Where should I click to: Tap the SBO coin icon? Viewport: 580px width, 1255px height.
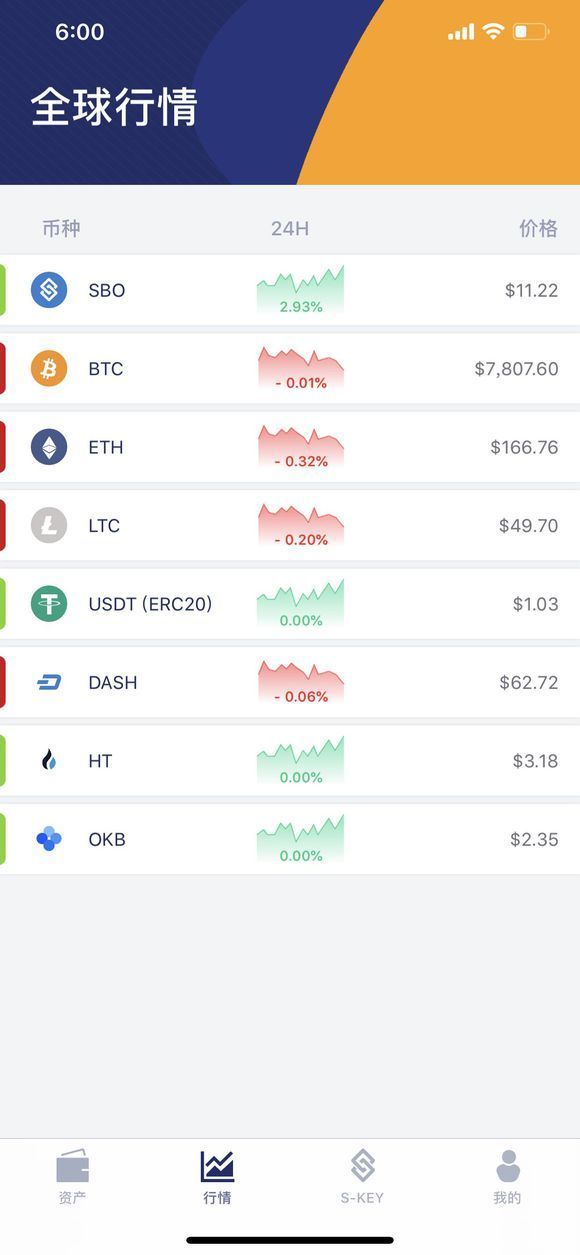[49, 290]
